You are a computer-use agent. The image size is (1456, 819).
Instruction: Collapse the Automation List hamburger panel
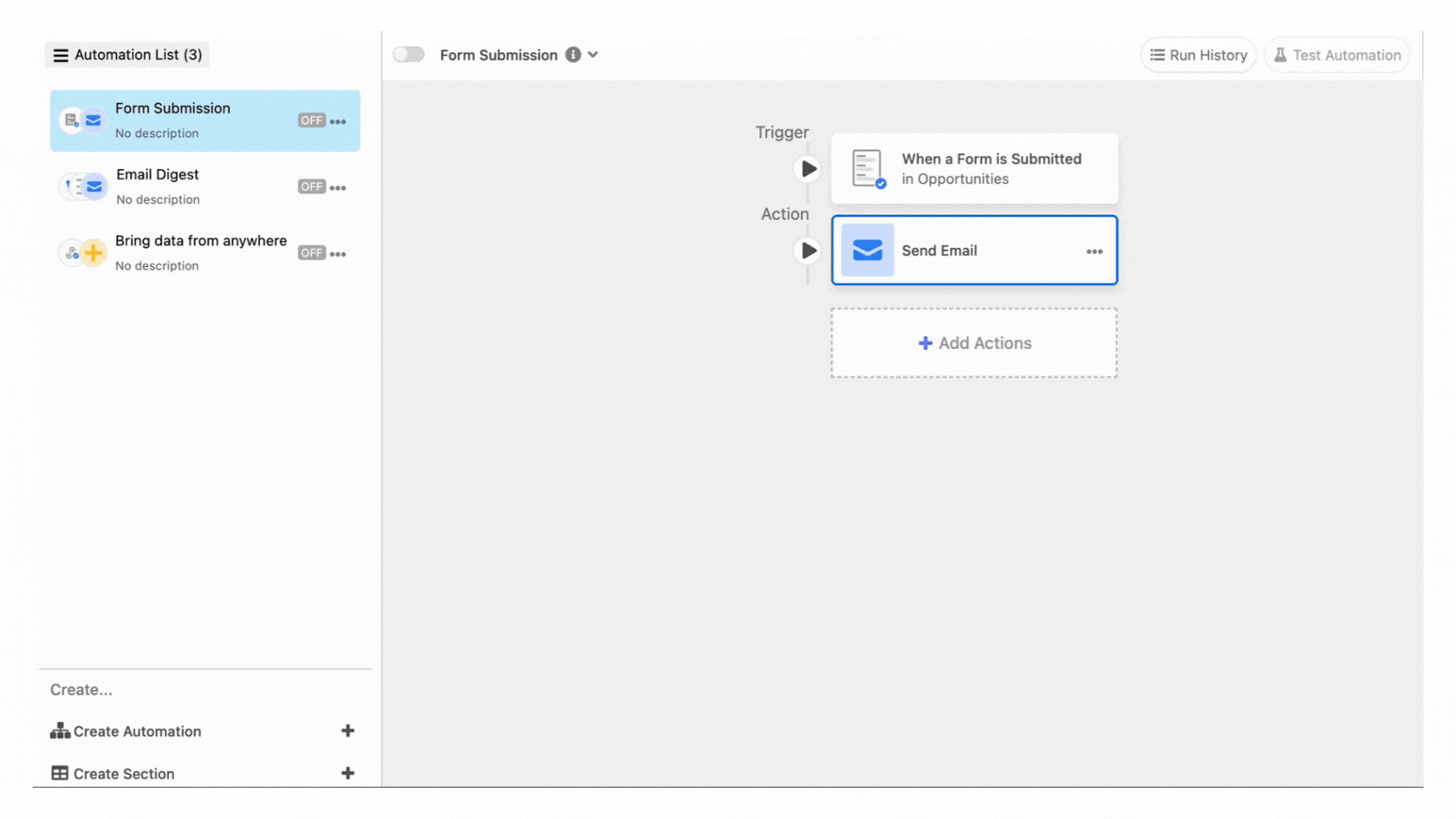pos(61,55)
